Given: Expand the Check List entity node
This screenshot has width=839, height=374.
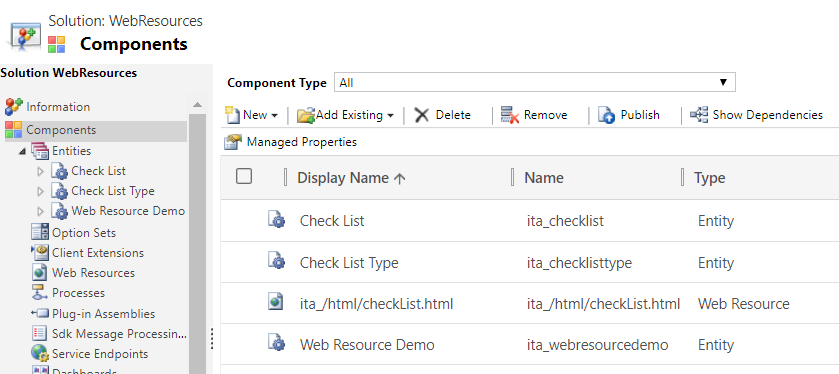Looking at the screenshot, I should click(41, 172).
